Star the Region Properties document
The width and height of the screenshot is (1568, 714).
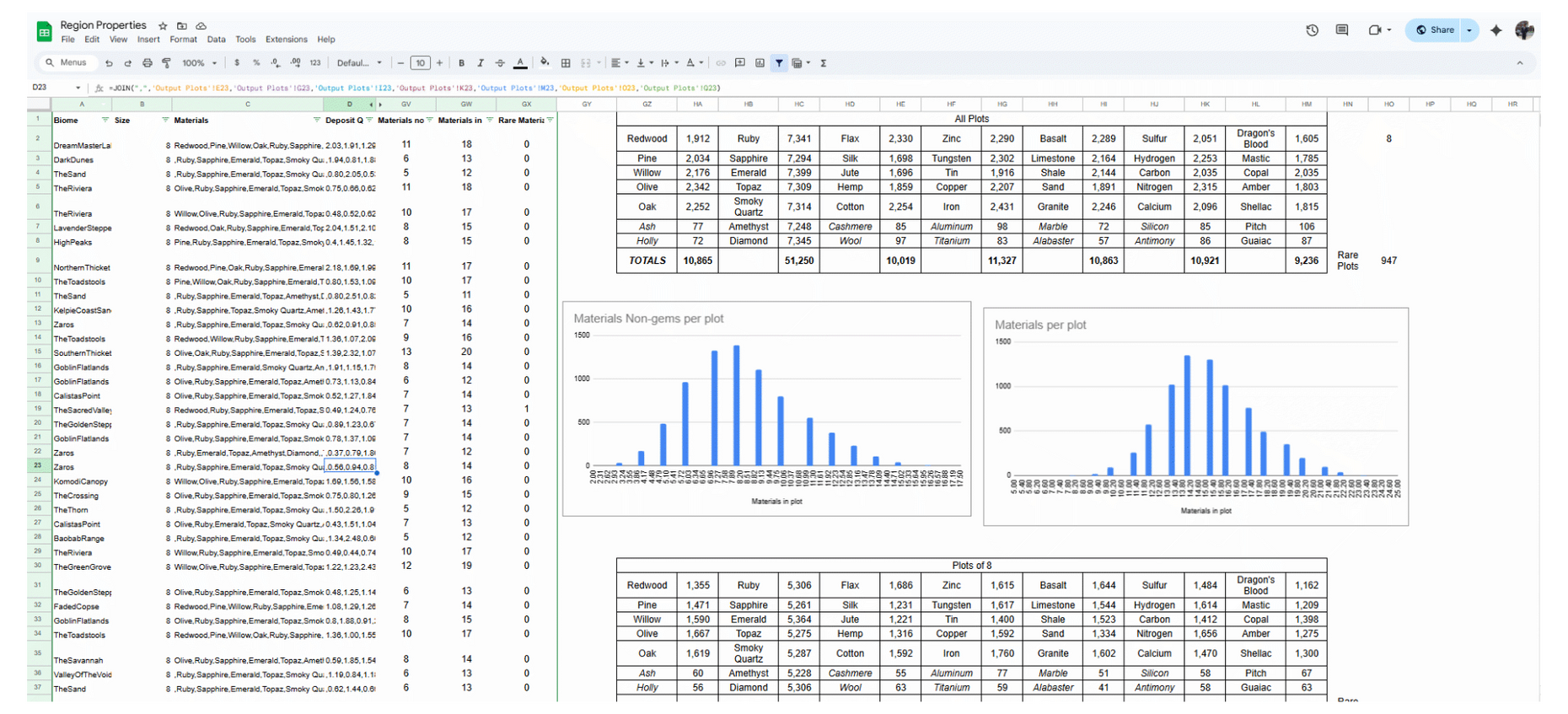point(163,26)
